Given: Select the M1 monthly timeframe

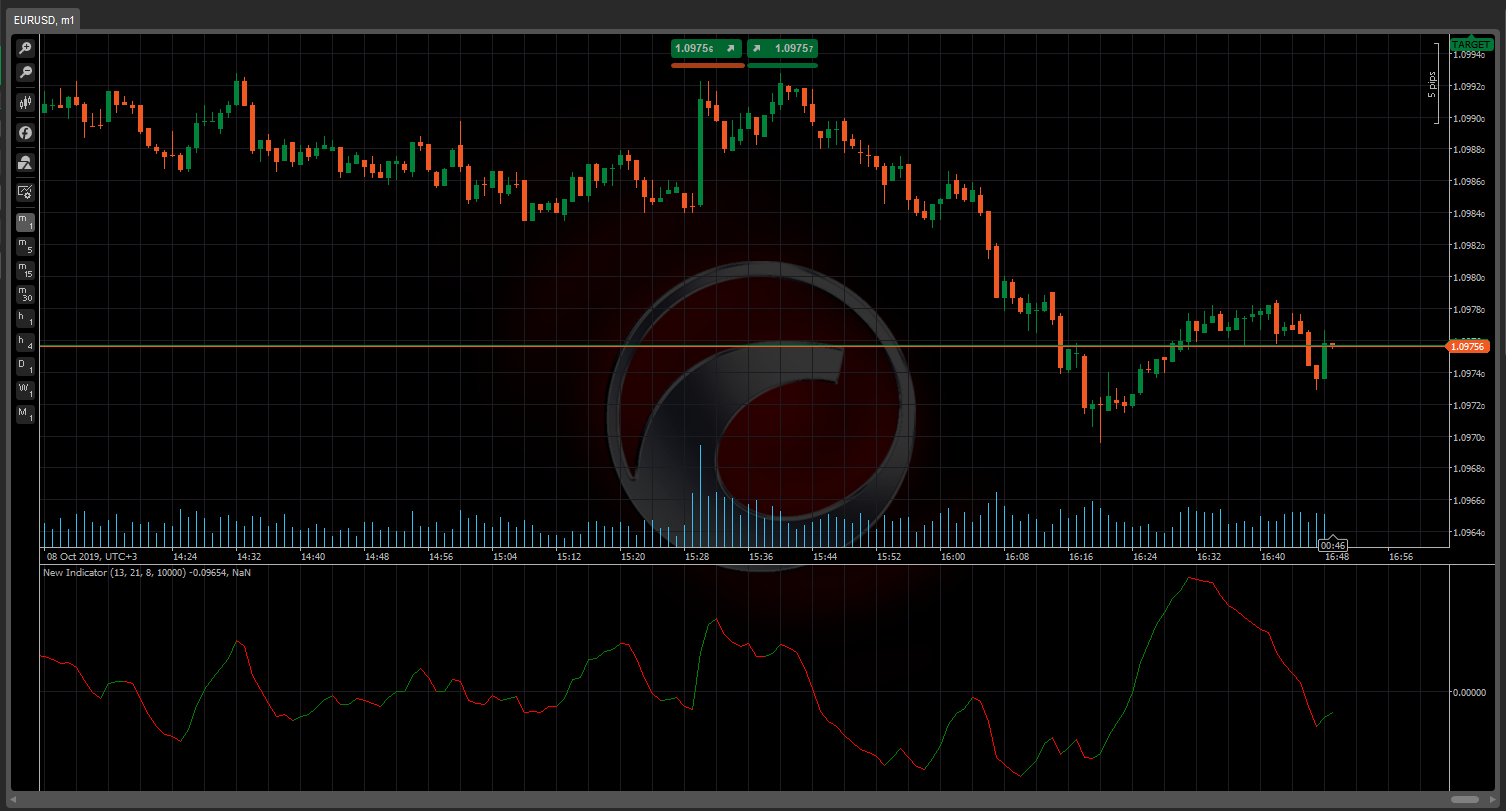Looking at the screenshot, I should pyautogui.click(x=25, y=414).
